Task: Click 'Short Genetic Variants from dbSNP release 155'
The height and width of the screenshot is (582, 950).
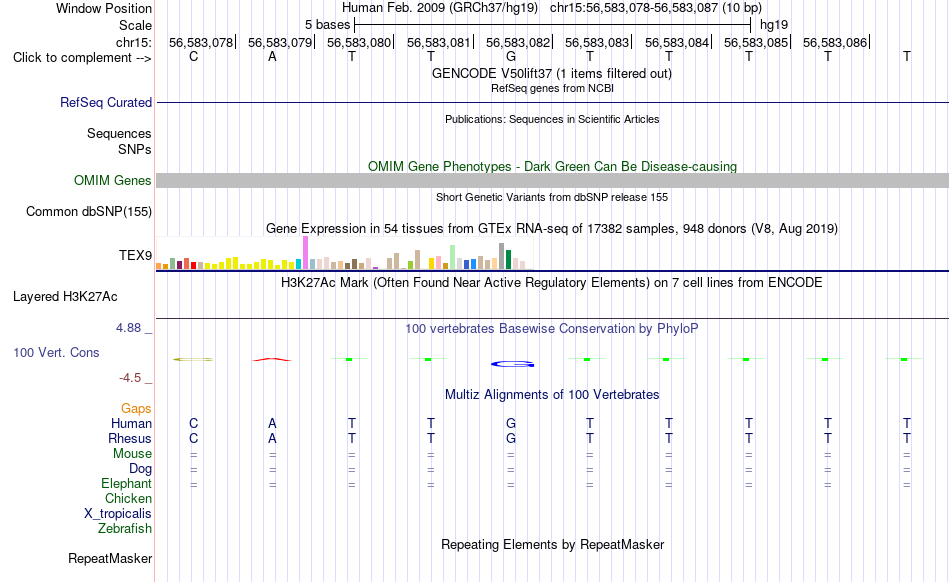Action: coord(552,197)
